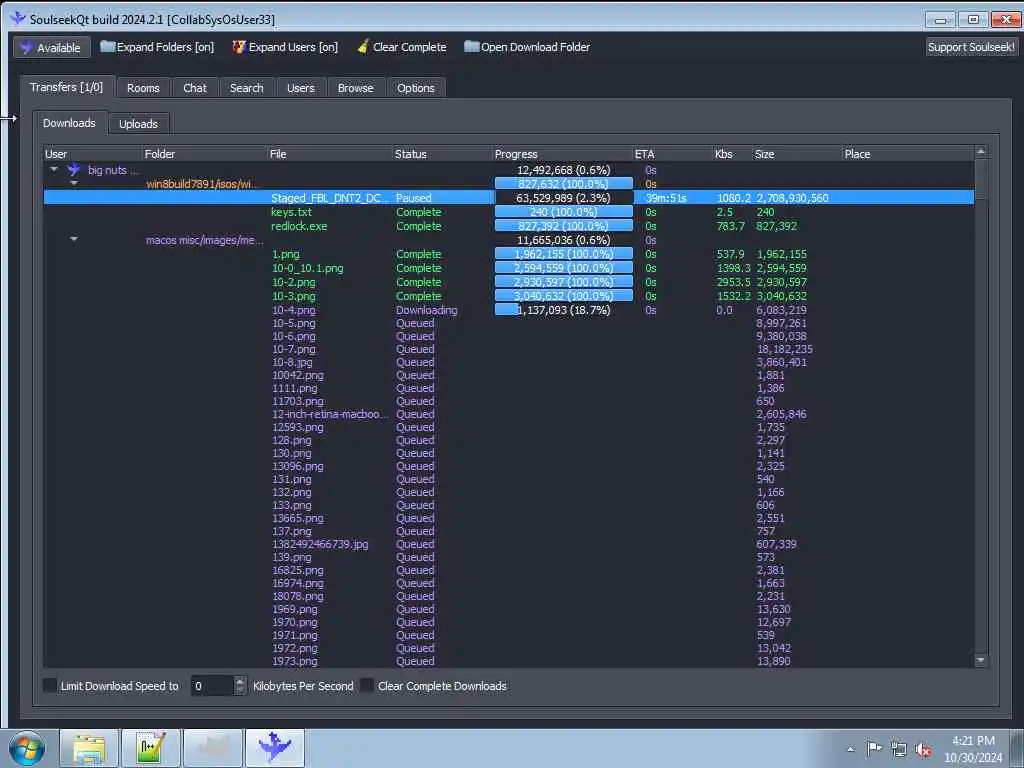
Task: Click the Expand Users icon
Action: 239,46
